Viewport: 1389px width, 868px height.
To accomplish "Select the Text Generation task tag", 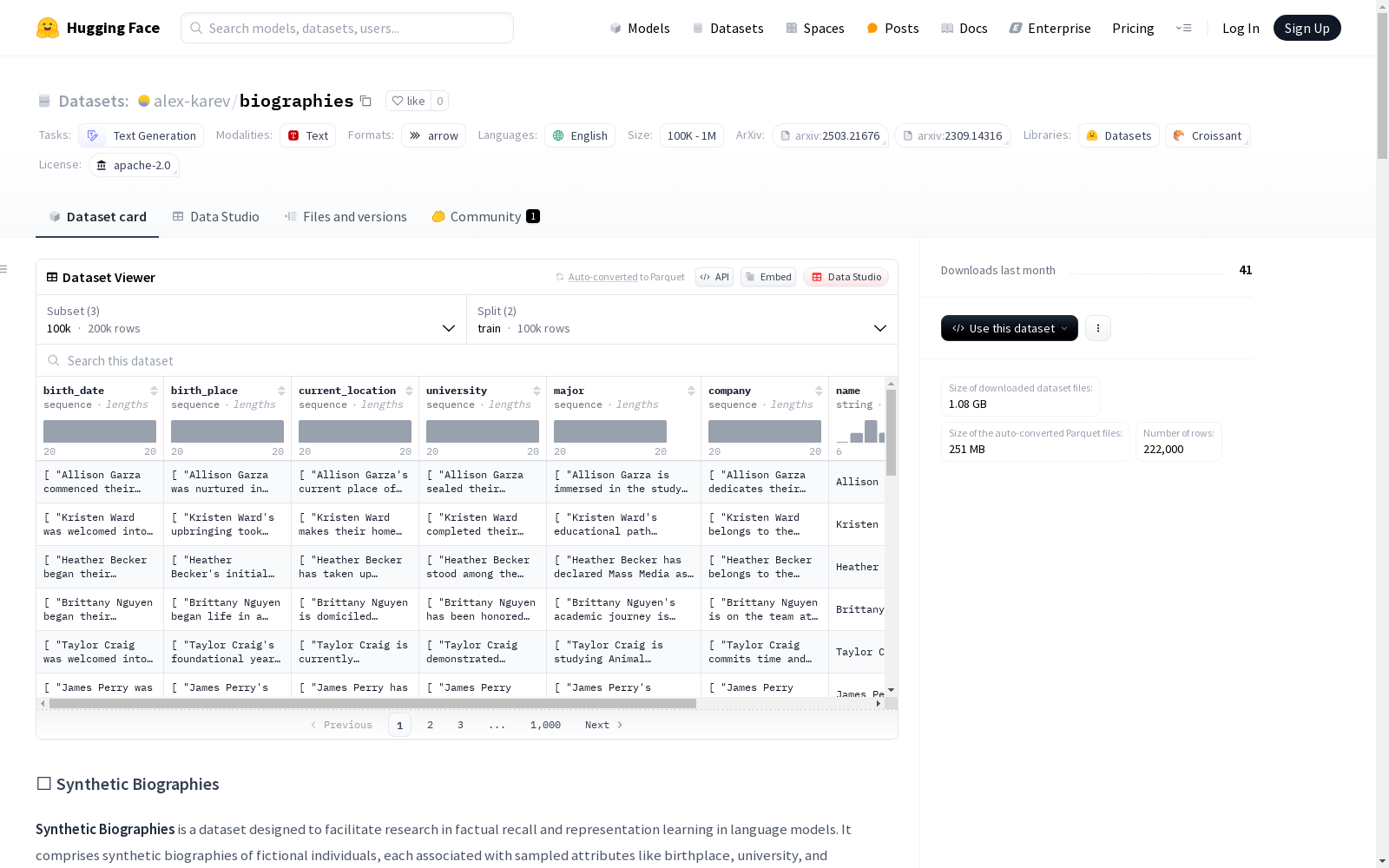I will 142,135.
